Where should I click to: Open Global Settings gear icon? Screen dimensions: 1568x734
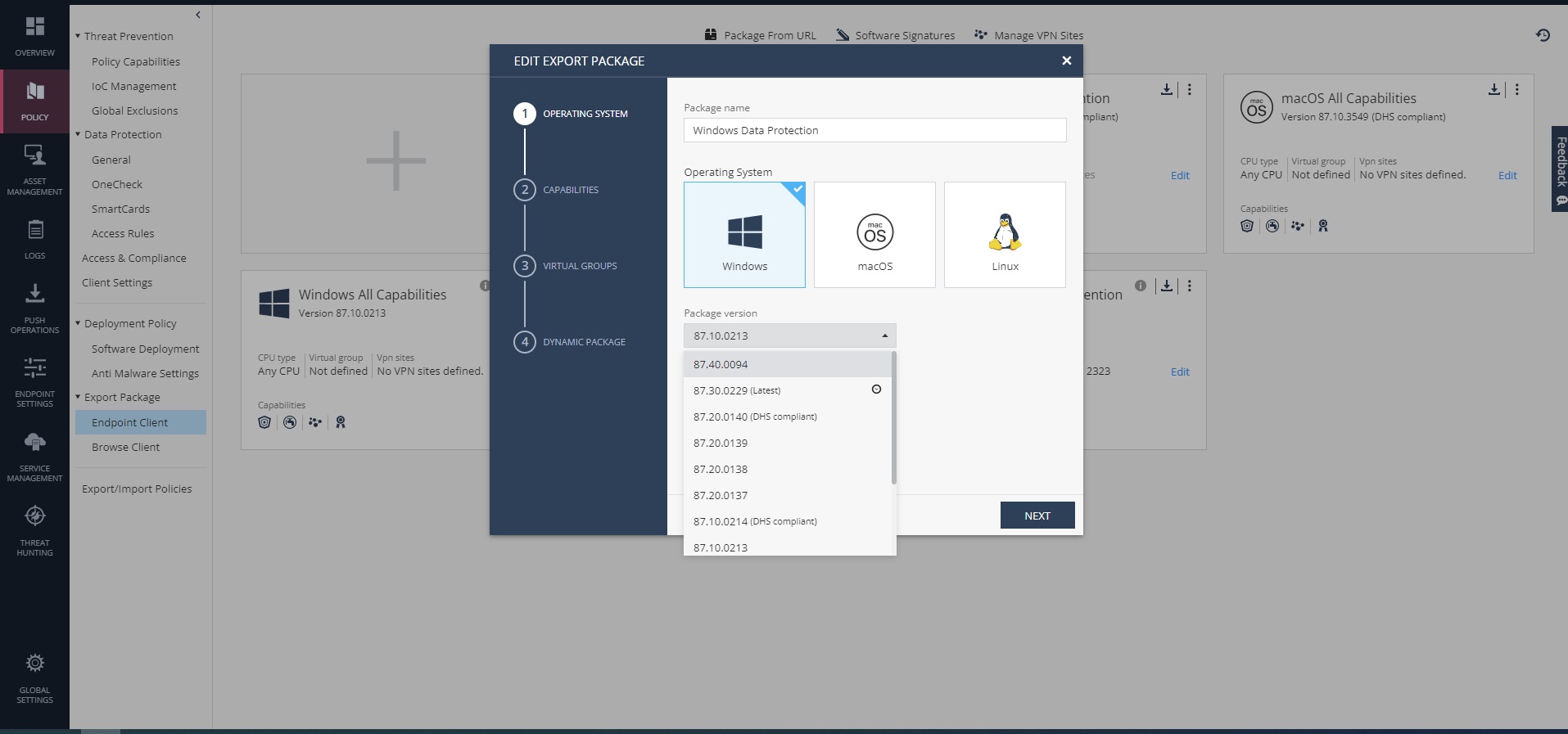coord(34,663)
